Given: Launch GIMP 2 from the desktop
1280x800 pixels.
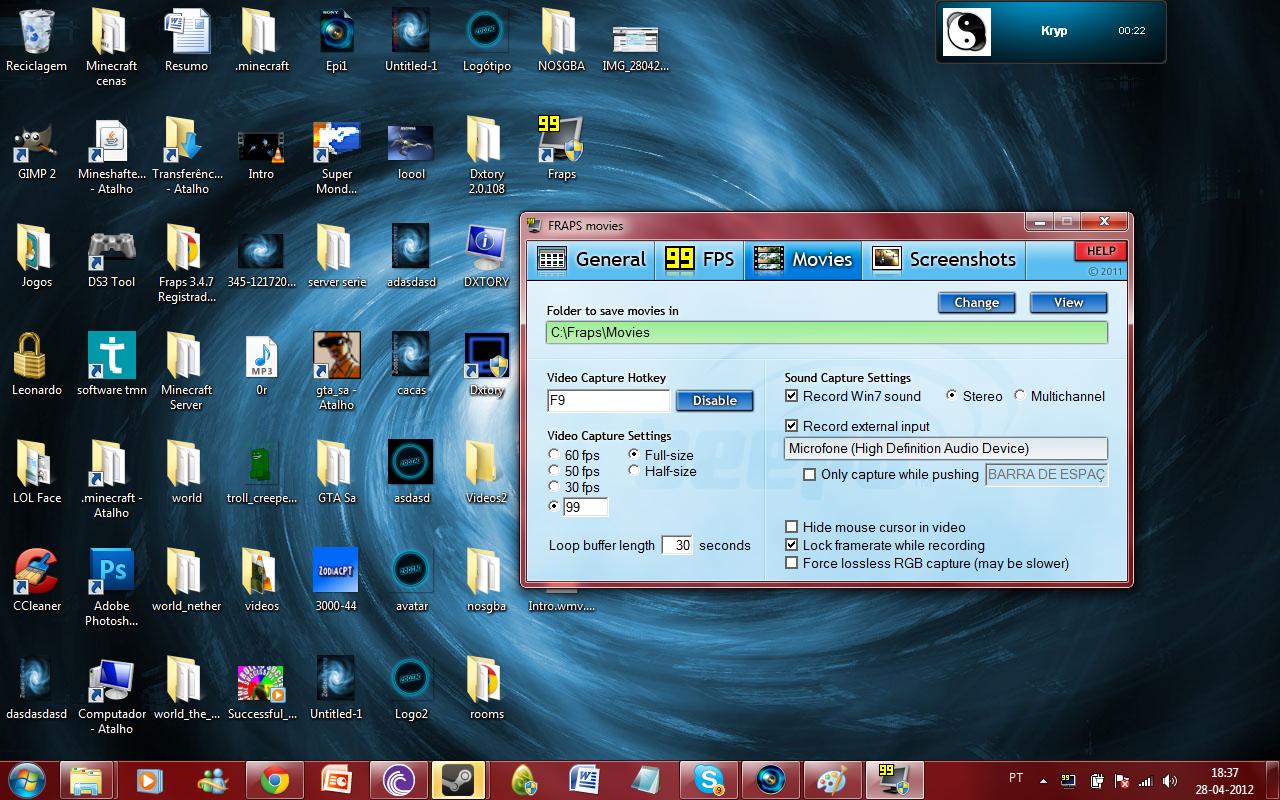Looking at the screenshot, I should pos(35,143).
